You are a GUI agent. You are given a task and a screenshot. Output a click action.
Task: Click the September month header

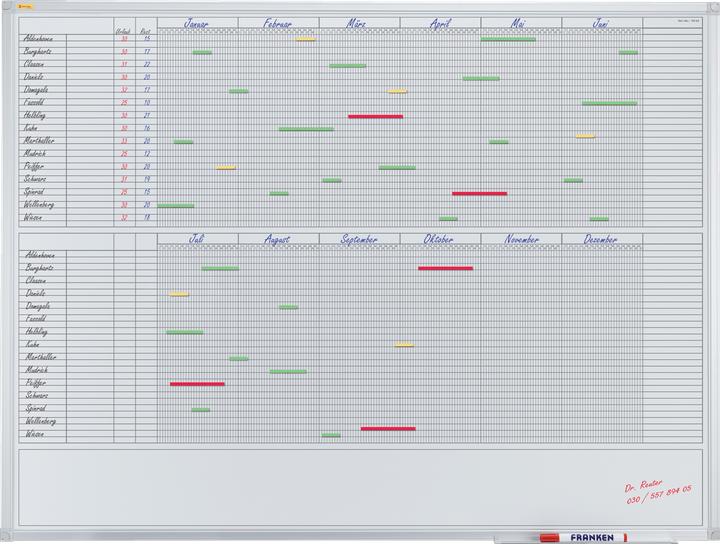coord(360,239)
